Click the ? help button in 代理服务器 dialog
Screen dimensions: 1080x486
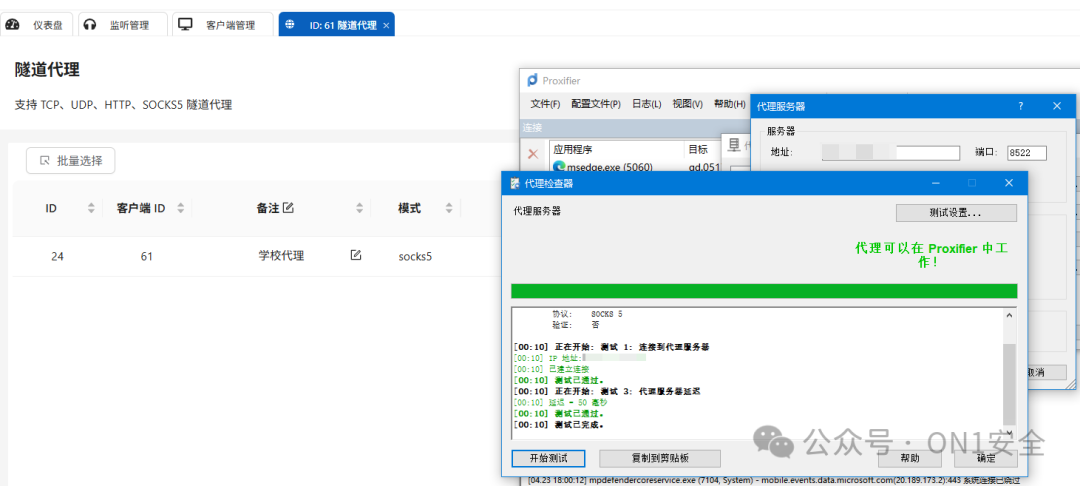tap(1021, 106)
